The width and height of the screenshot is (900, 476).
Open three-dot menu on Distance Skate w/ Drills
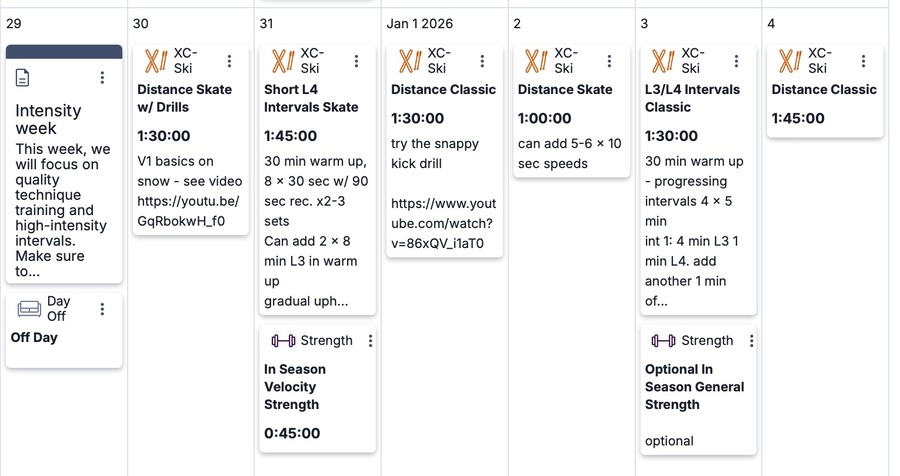pyautogui.click(x=229, y=61)
